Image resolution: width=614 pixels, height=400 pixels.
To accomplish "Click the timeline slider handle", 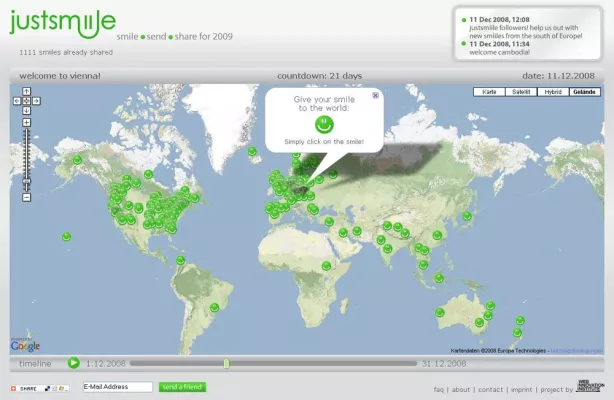I will tap(227, 363).
